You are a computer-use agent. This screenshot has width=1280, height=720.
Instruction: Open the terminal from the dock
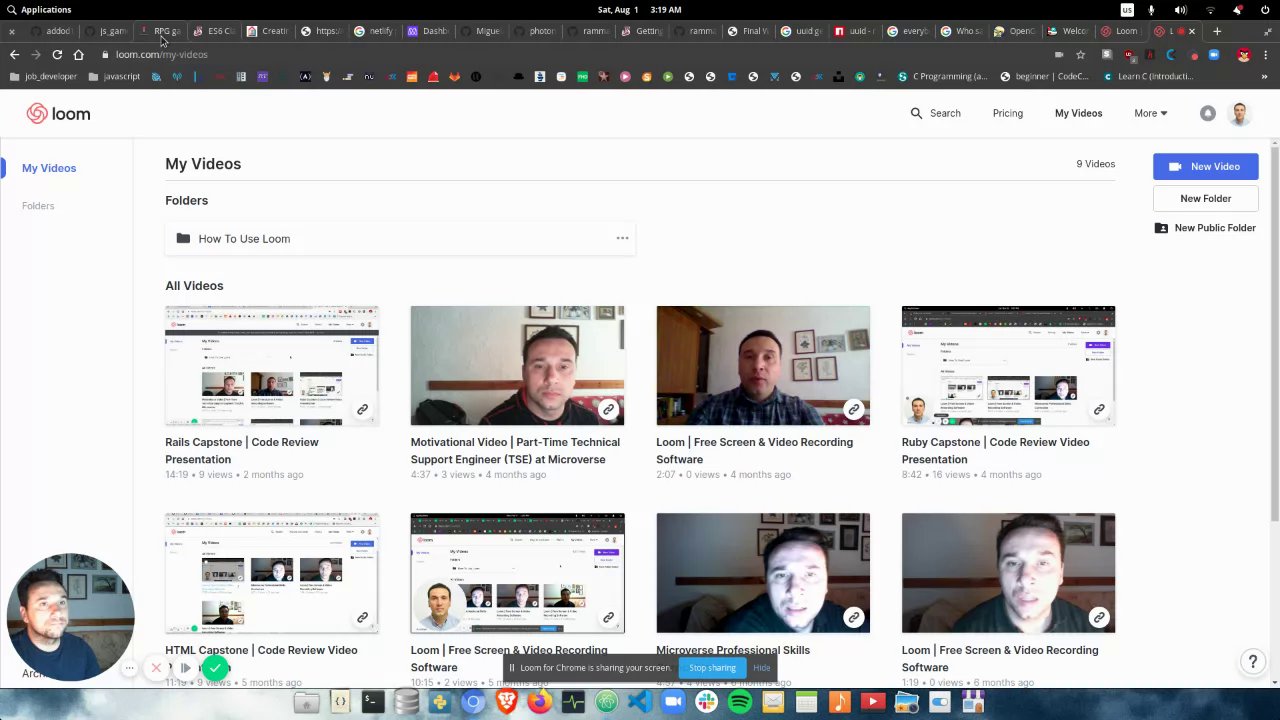click(x=373, y=702)
